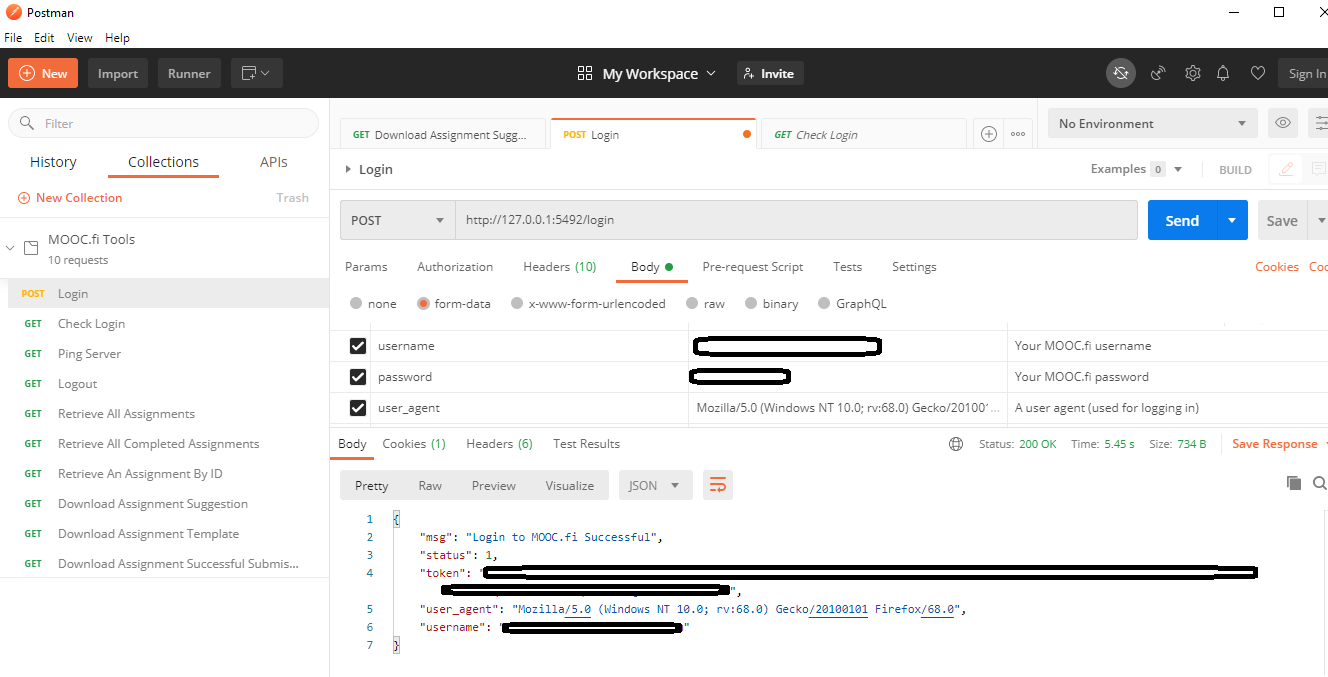Uncheck the password parameter checkbox

coord(357,377)
